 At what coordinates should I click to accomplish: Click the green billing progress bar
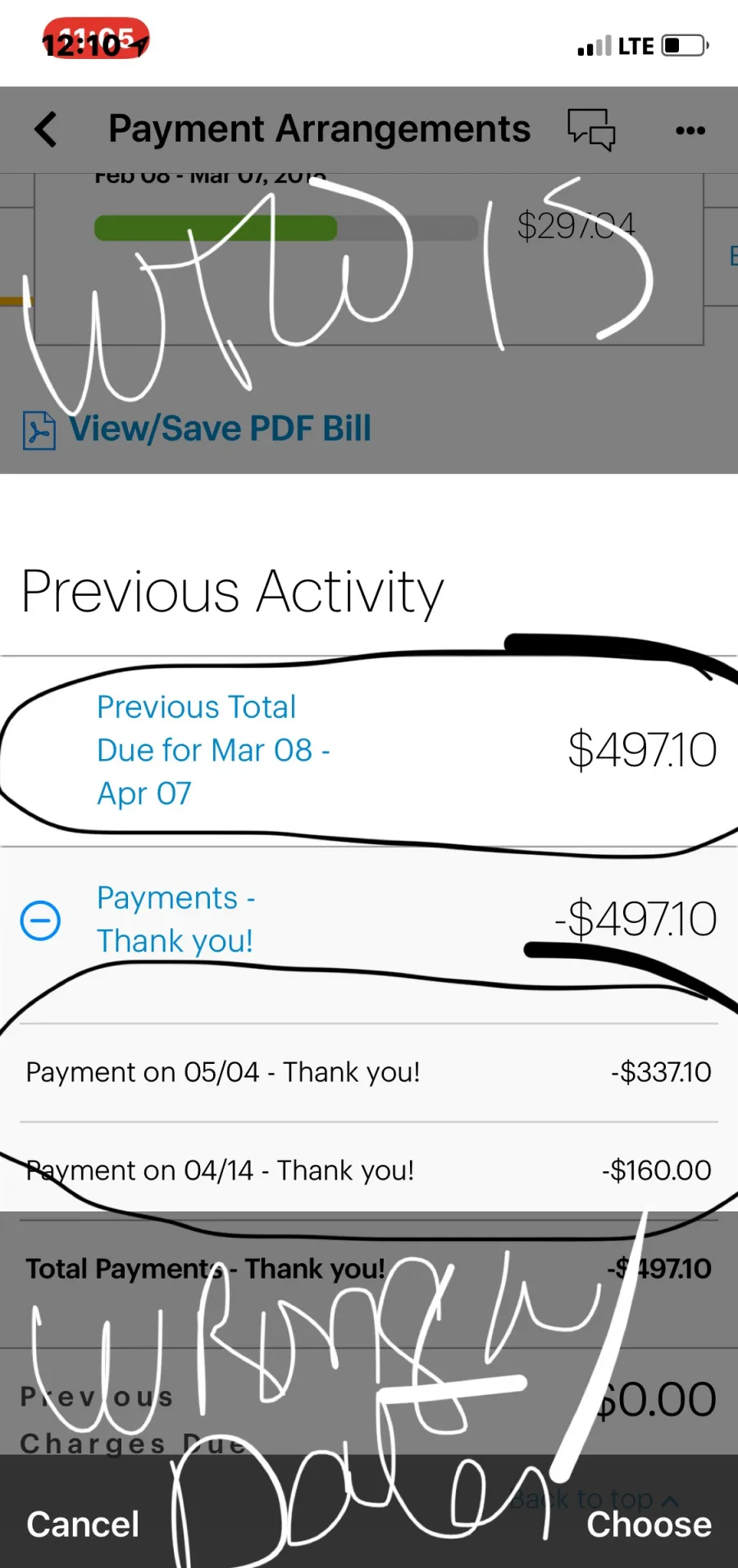coord(216,228)
